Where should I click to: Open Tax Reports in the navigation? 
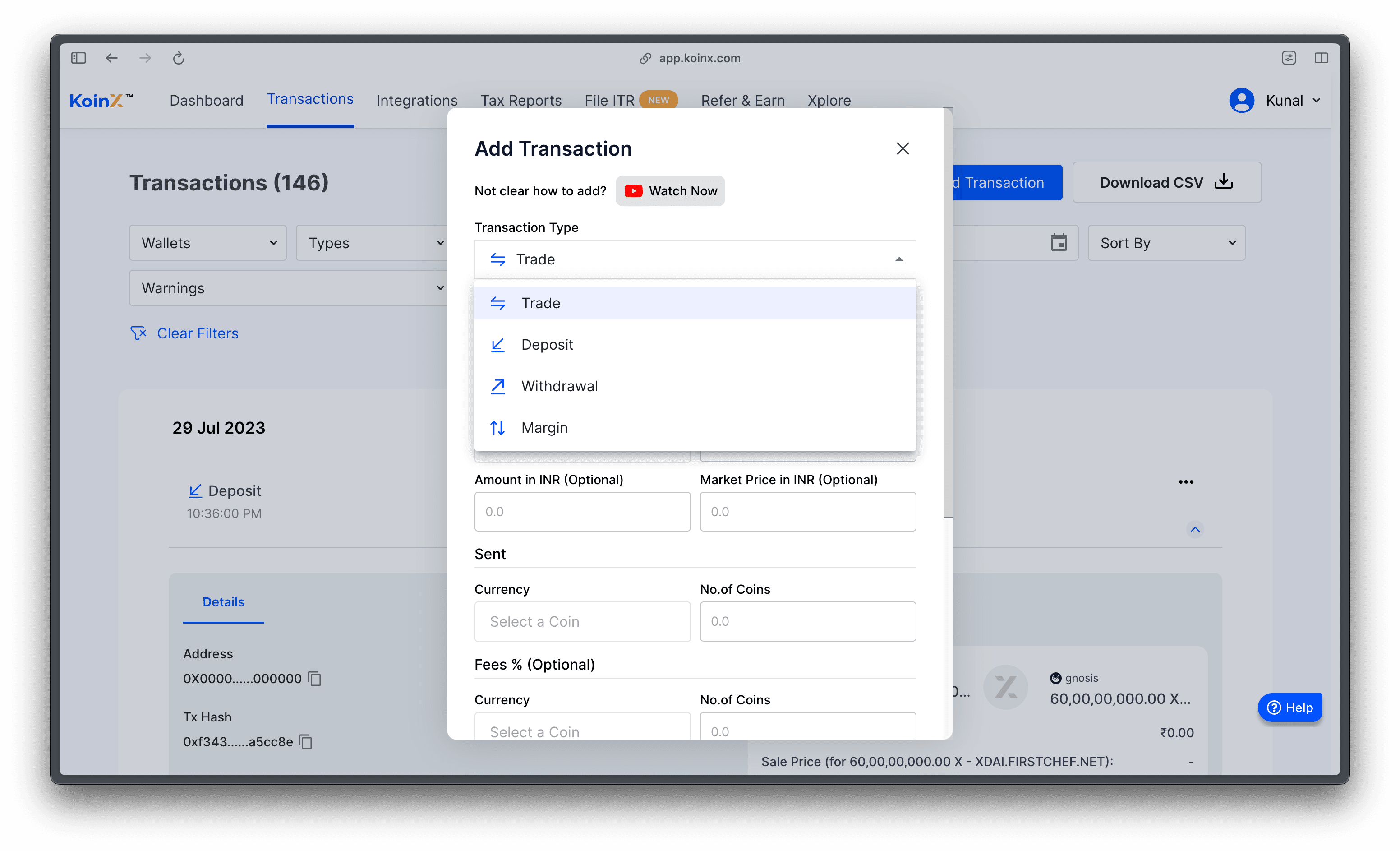[x=521, y=101]
